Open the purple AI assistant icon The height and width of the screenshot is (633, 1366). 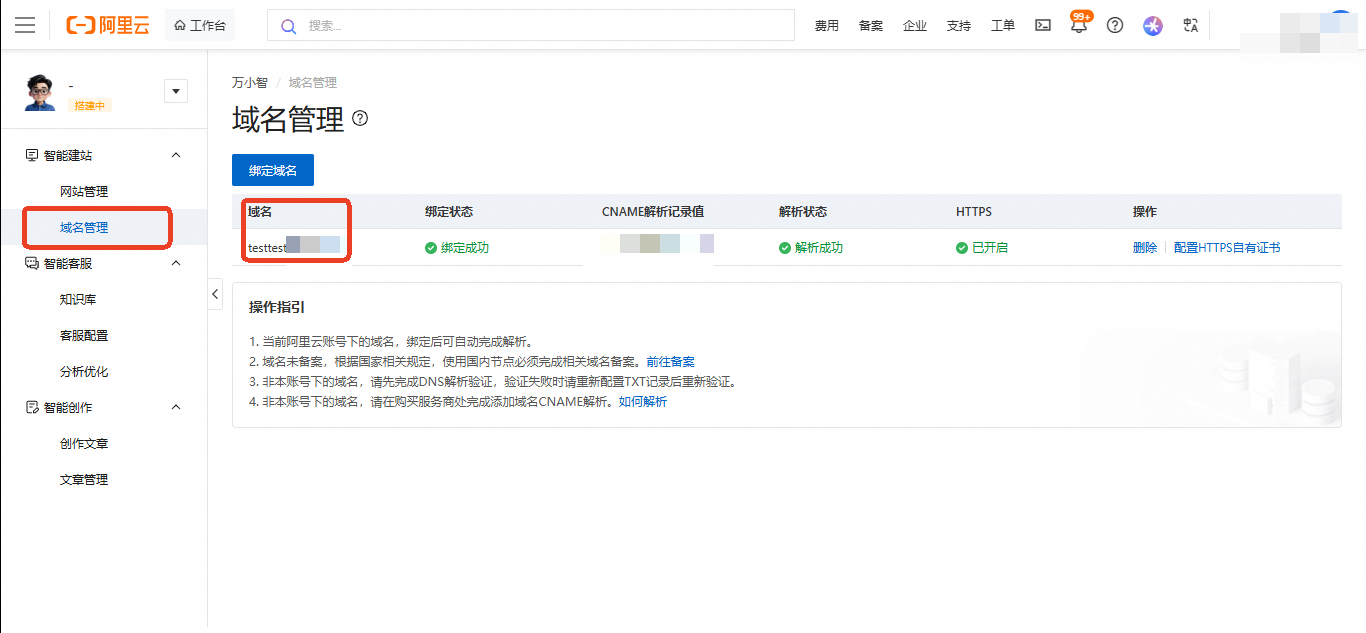click(x=1153, y=26)
